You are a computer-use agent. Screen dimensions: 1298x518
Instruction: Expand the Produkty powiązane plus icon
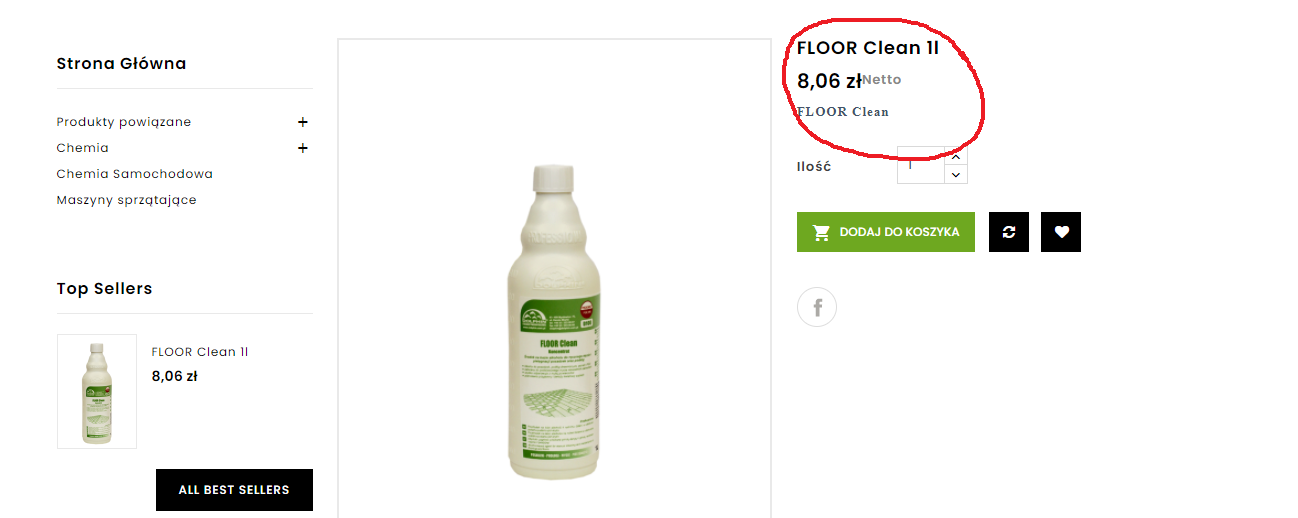point(303,122)
